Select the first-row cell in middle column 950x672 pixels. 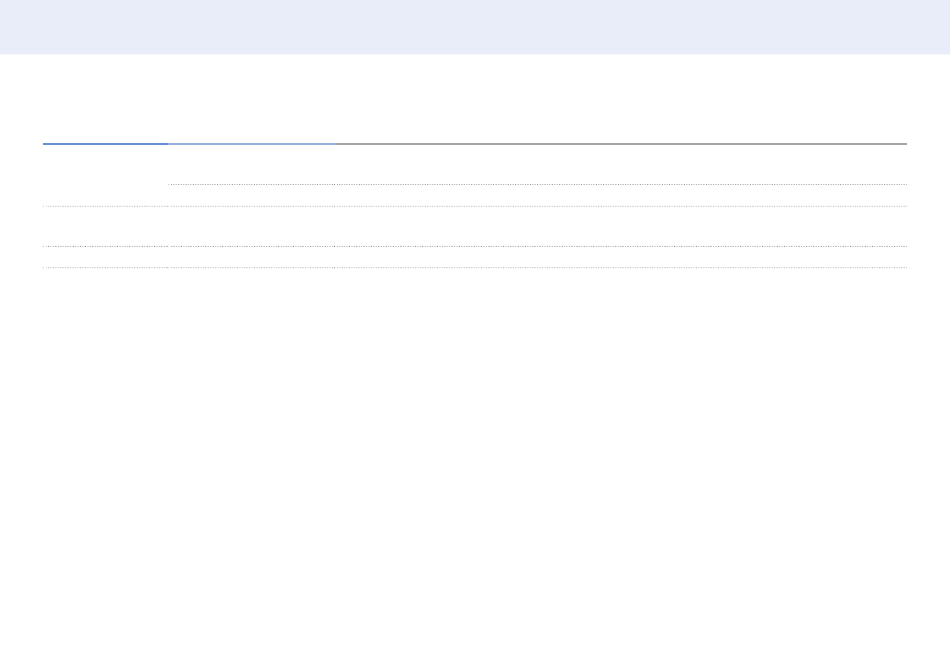click(x=251, y=164)
